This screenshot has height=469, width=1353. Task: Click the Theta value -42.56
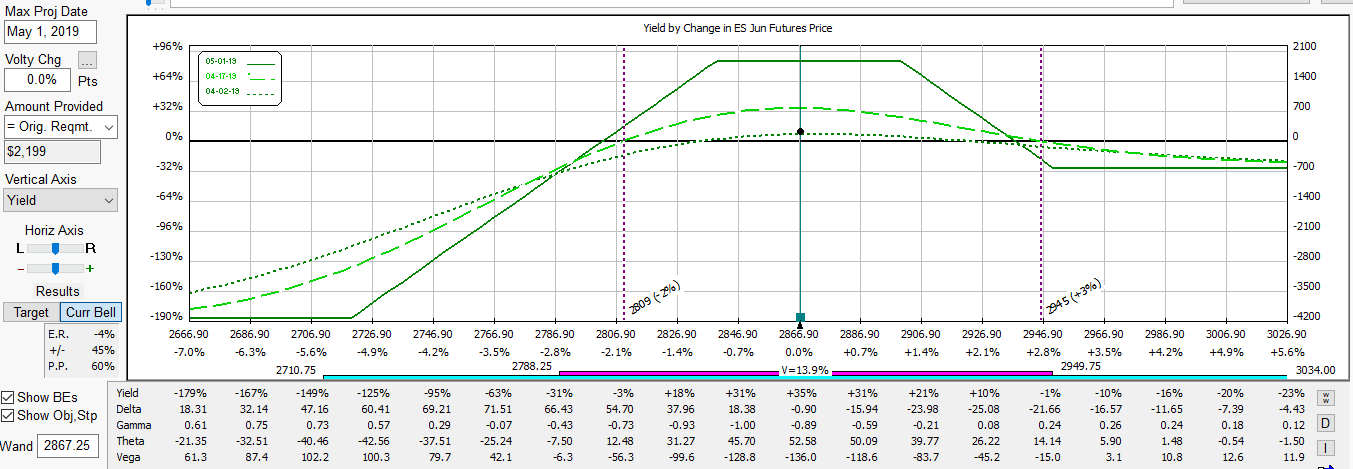tap(375, 441)
